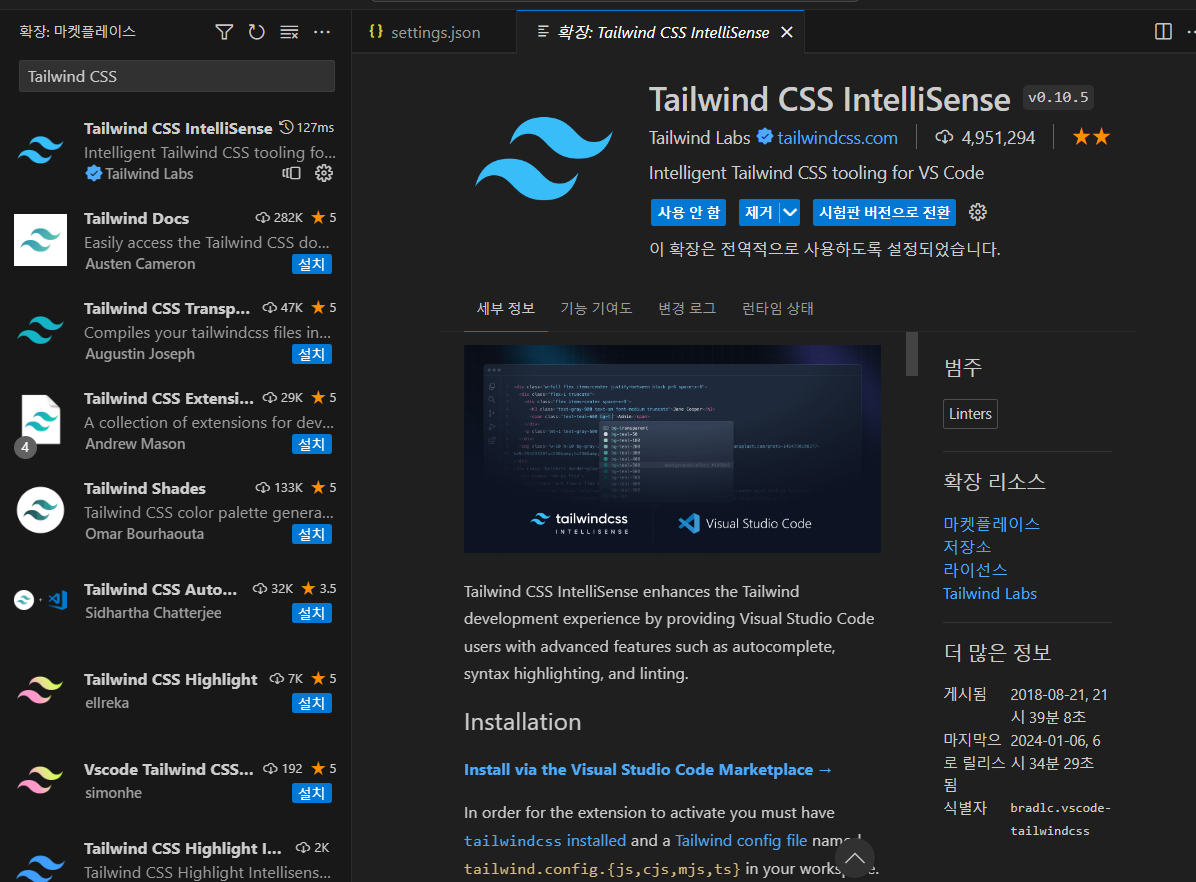Click Vscode Tailwind CSS simonhe icon
Viewport: 1196px width, 882px height.
point(40,780)
